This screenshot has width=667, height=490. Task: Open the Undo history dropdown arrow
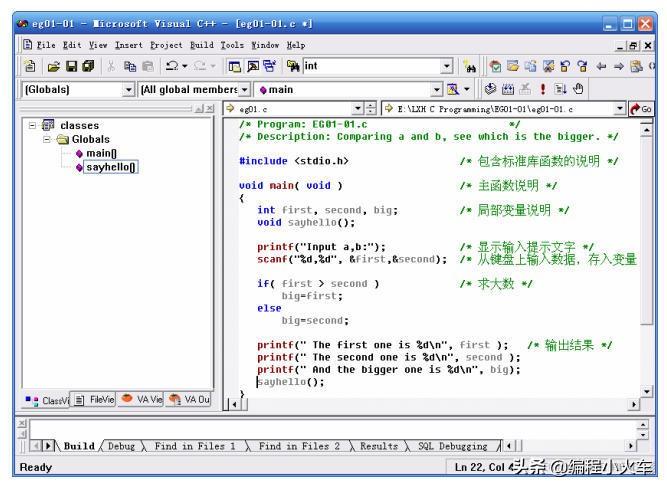185,66
